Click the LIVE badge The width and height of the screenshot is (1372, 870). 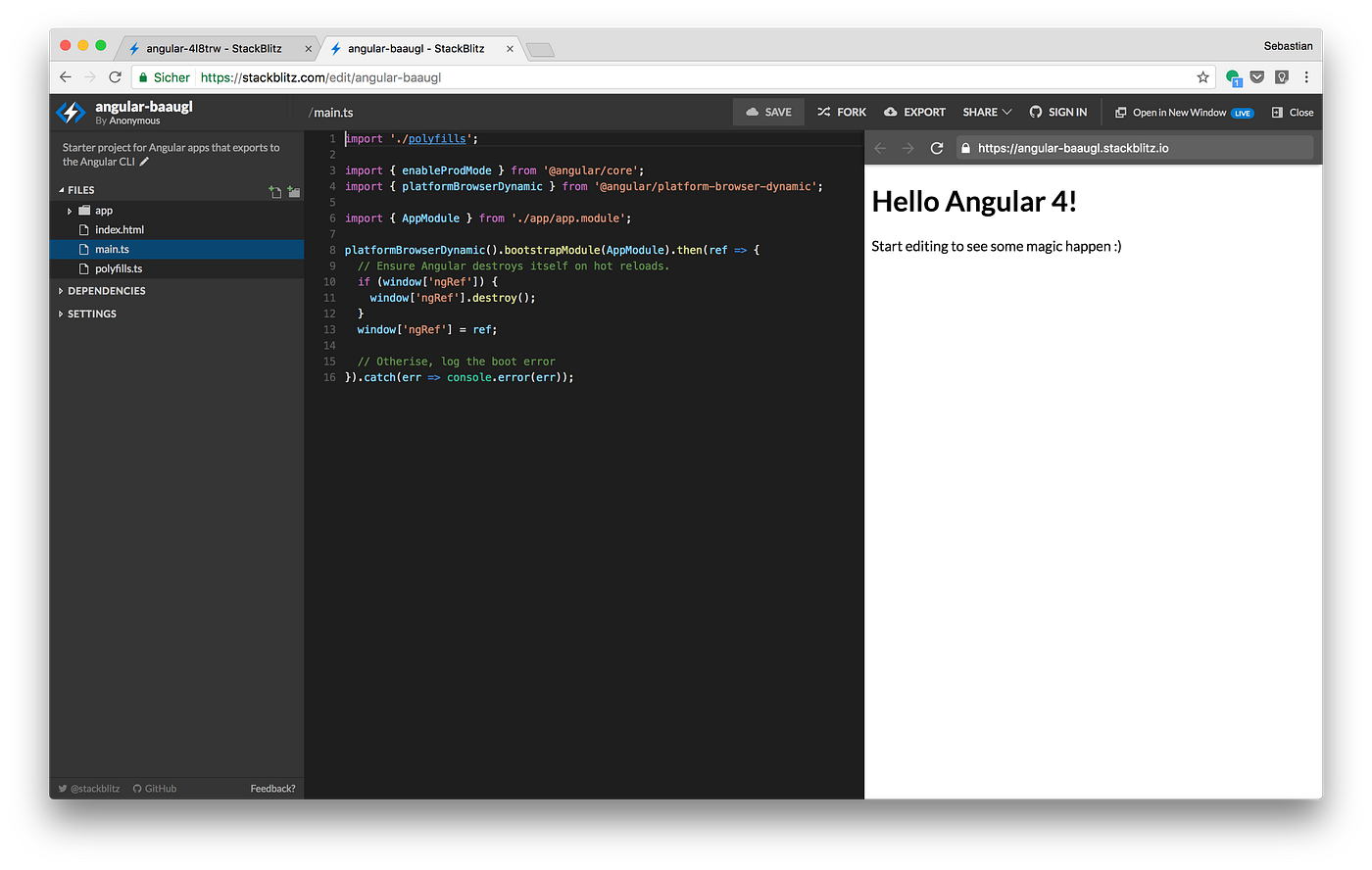tap(1242, 113)
